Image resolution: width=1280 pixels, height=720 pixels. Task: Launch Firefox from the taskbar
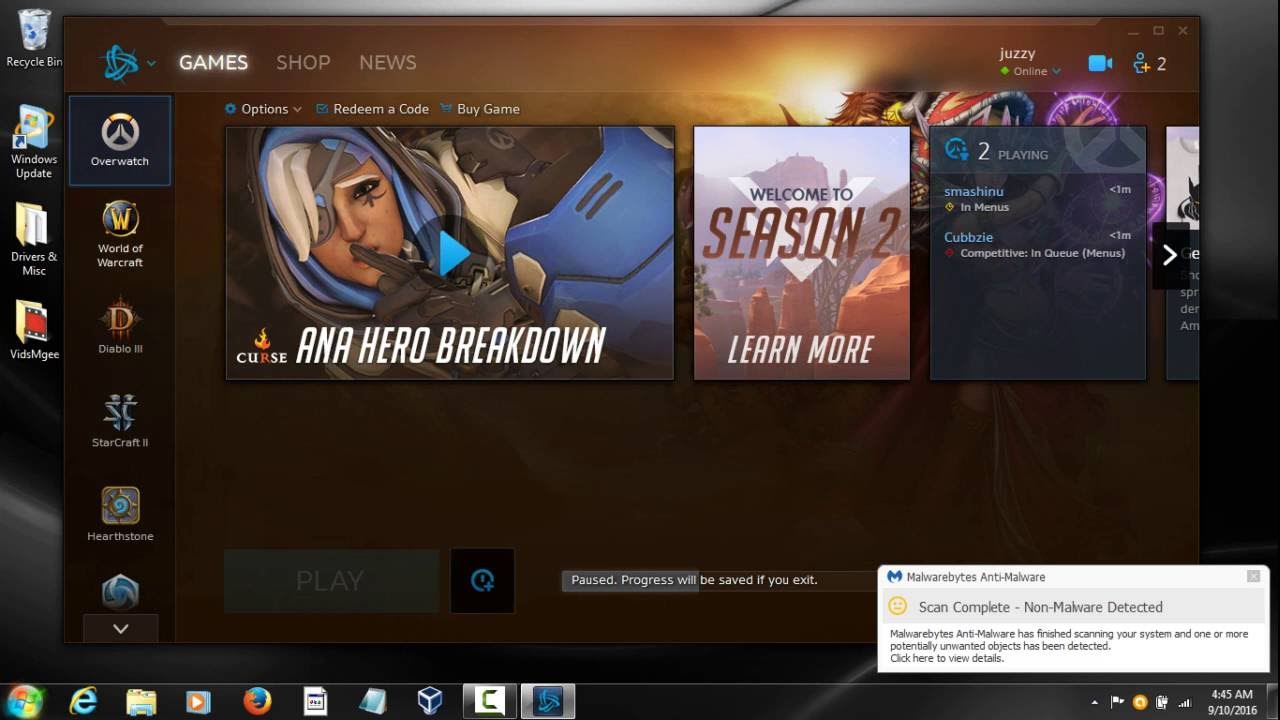pyautogui.click(x=257, y=701)
